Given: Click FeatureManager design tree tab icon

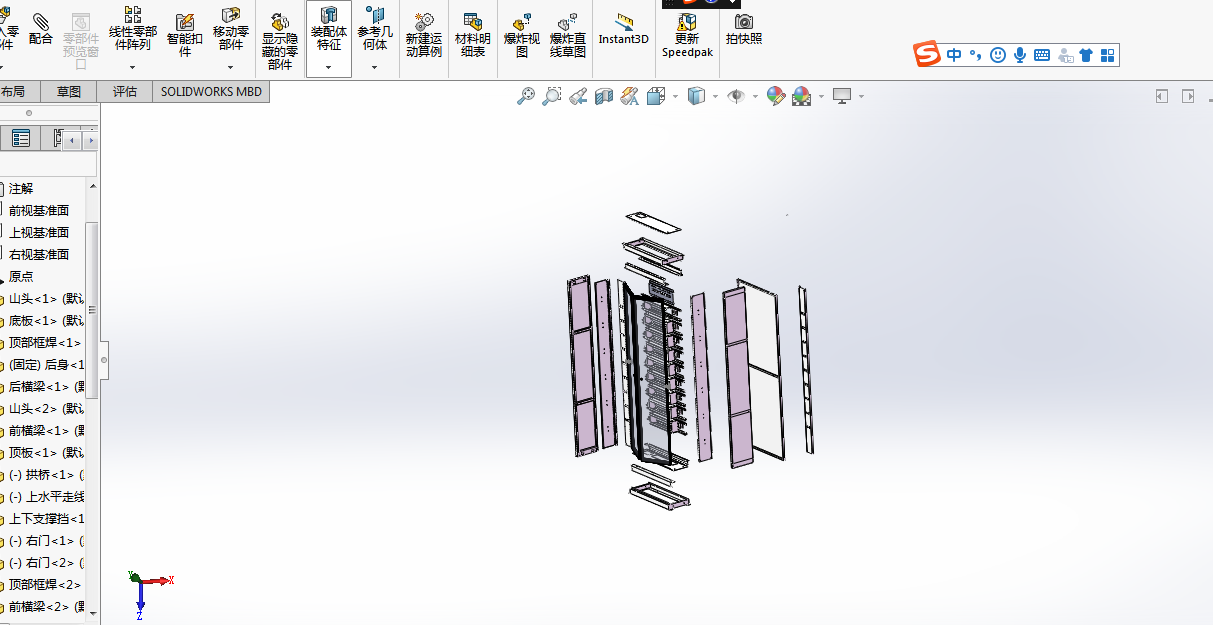Looking at the screenshot, I should pyautogui.click(x=20, y=139).
